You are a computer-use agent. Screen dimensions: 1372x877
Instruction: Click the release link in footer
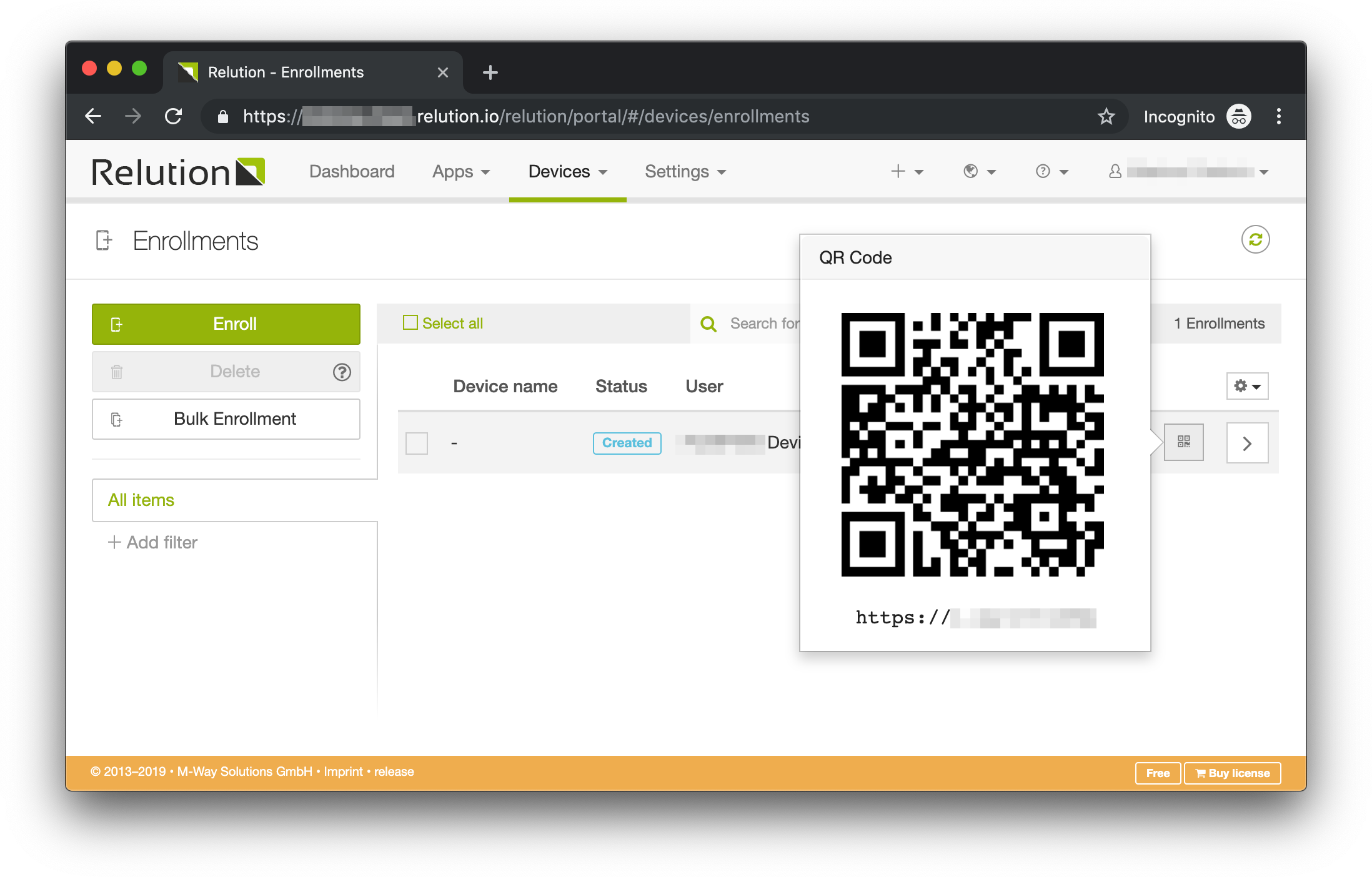[394, 771]
